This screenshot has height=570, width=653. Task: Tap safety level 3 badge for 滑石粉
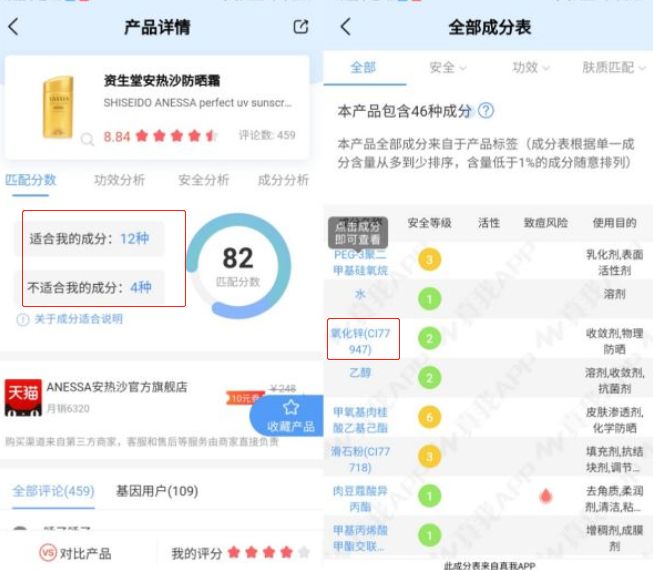[x=429, y=456]
